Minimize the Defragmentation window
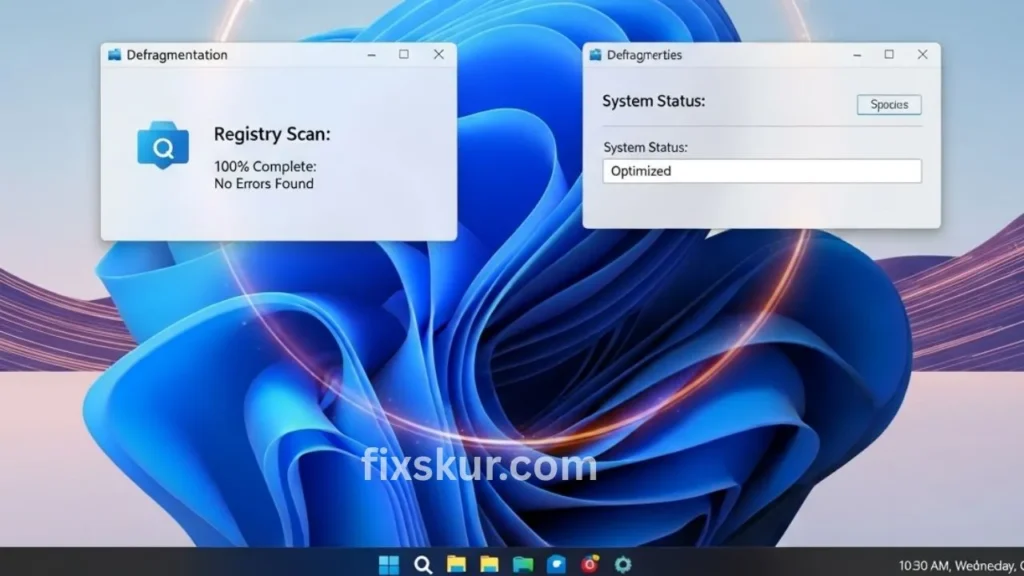 point(372,55)
